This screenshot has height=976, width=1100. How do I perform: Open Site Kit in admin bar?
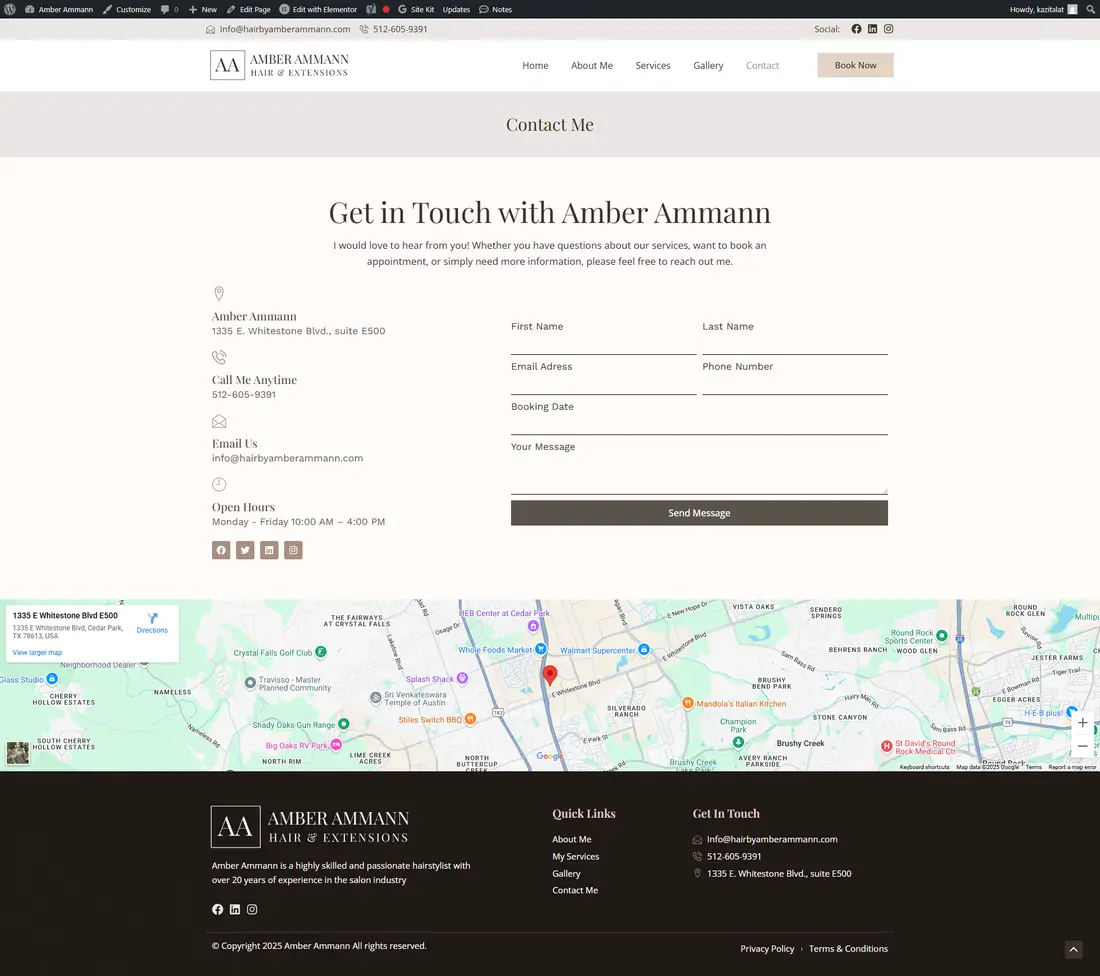tap(416, 9)
